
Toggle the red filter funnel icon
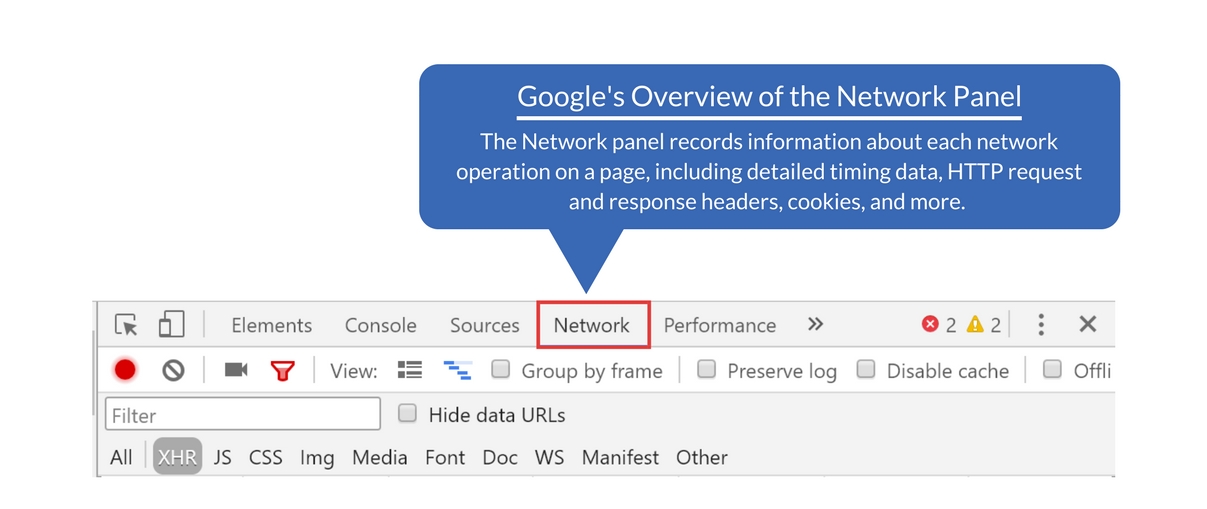click(283, 371)
